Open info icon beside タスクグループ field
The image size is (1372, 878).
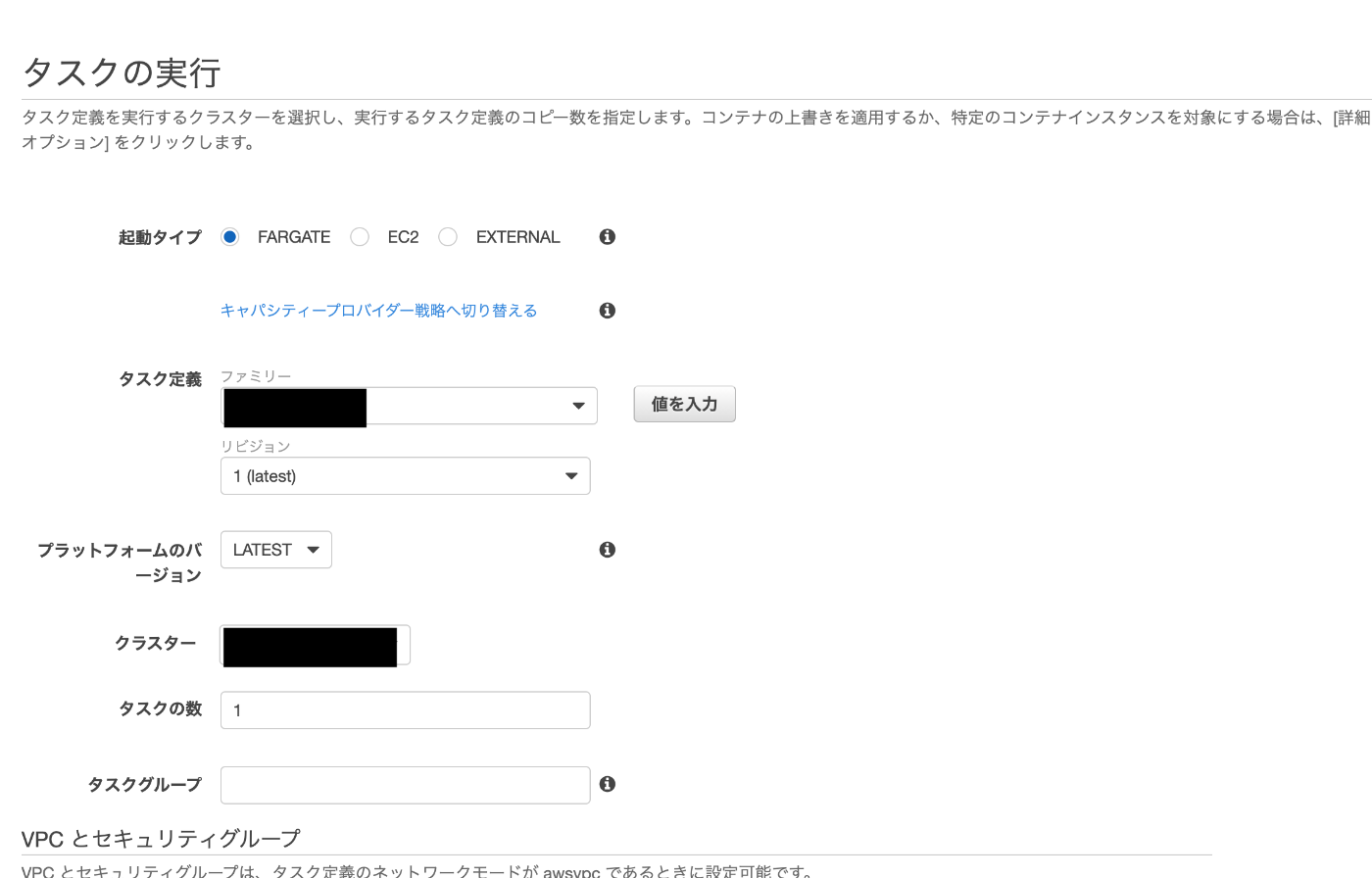(x=608, y=784)
